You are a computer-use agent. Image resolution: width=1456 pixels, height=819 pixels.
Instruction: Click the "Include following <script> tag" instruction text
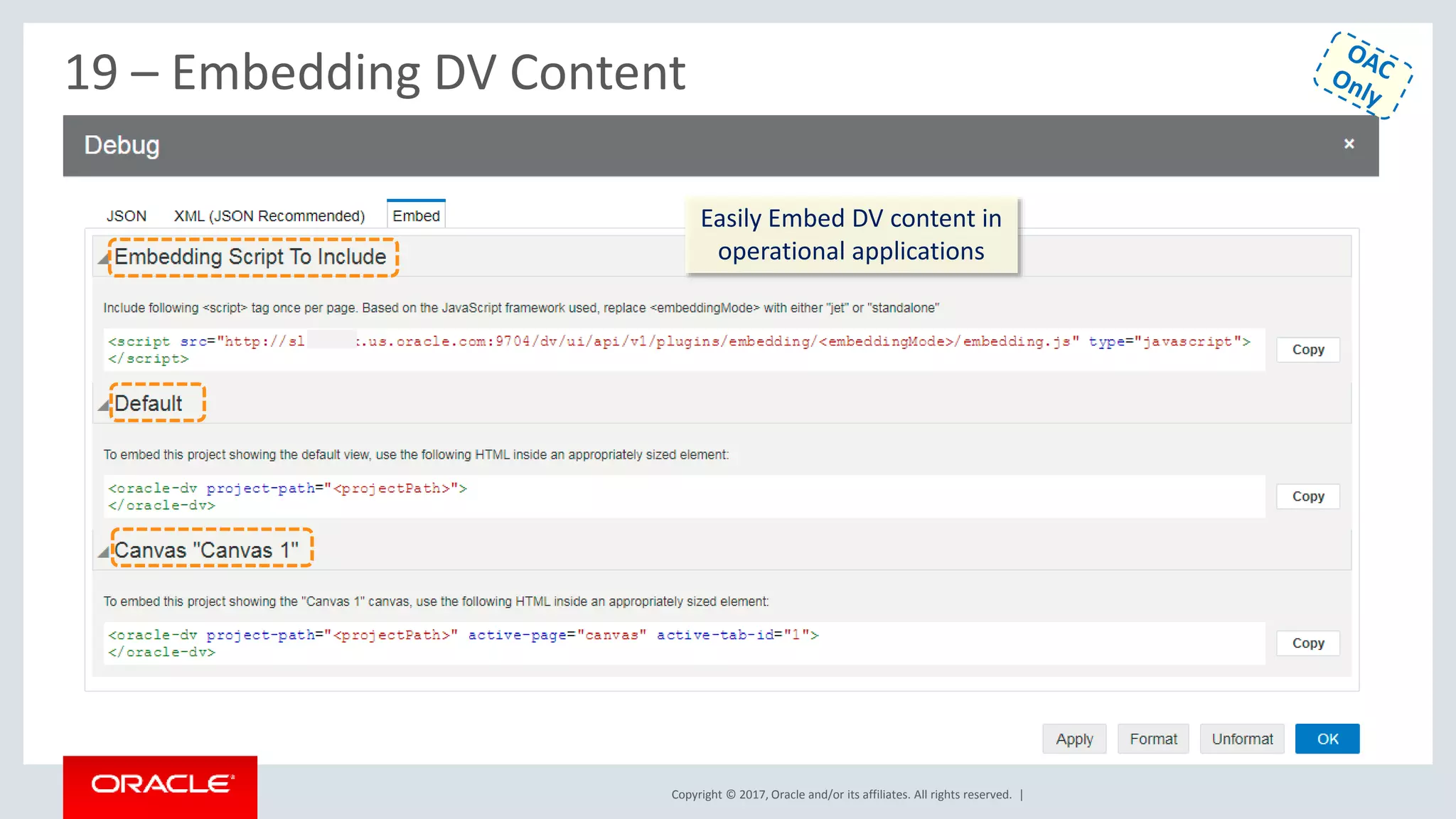(x=521, y=308)
